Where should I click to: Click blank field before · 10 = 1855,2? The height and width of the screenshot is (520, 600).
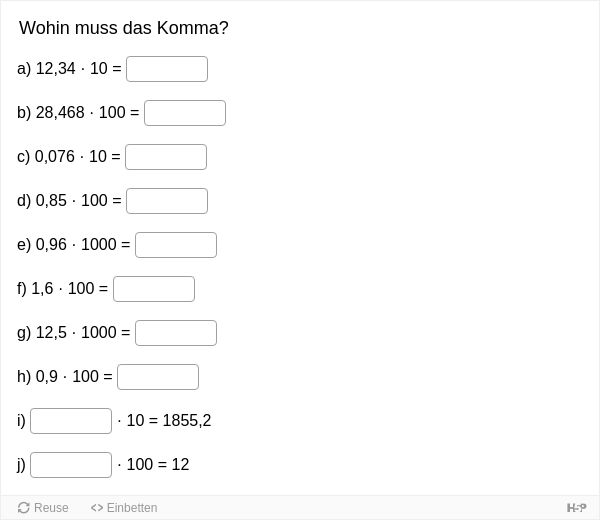click(71, 421)
